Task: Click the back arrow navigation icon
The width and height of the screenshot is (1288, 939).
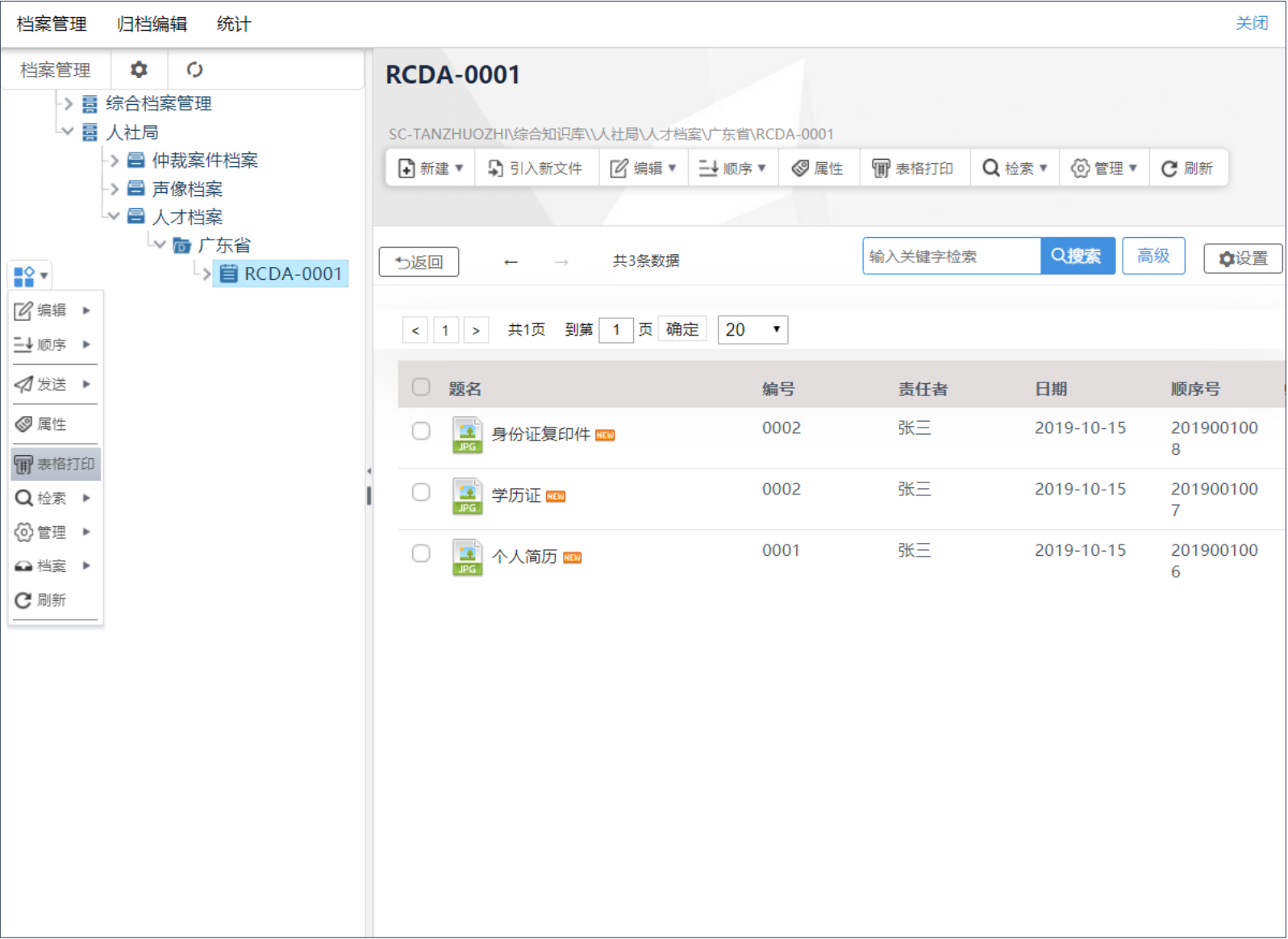Action: point(511,262)
